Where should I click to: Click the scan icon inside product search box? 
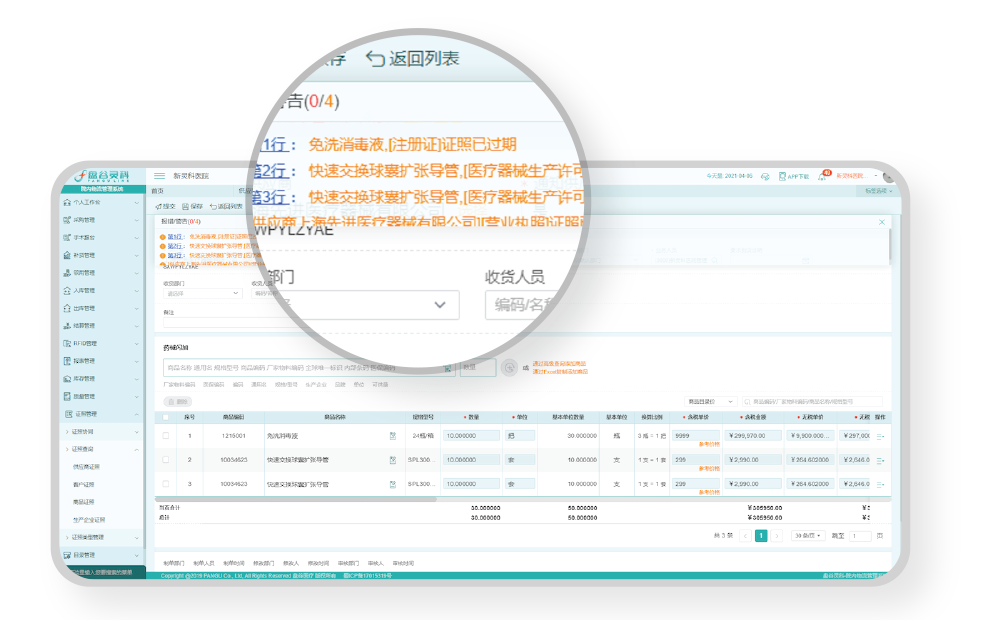pyautogui.click(x=448, y=368)
